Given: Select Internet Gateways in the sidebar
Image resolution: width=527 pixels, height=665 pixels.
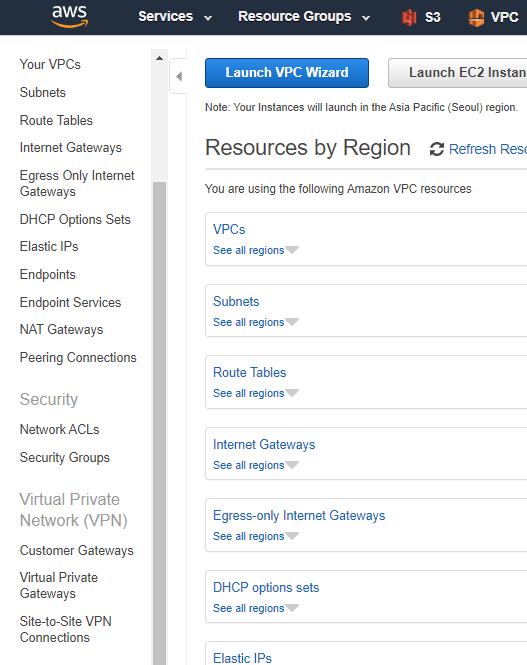Looking at the screenshot, I should click(x=71, y=148).
